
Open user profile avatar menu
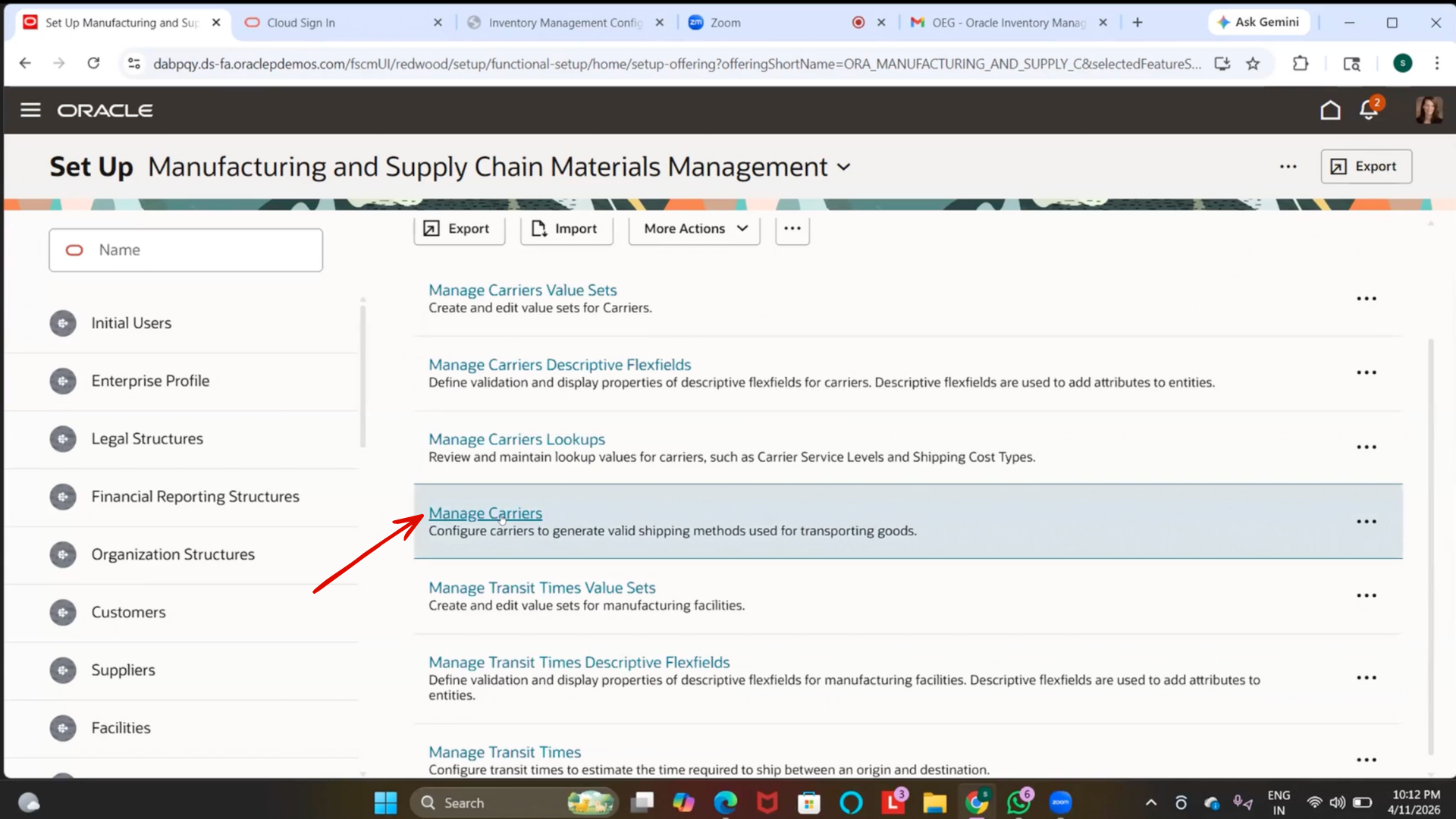[x=1429, y=110]
